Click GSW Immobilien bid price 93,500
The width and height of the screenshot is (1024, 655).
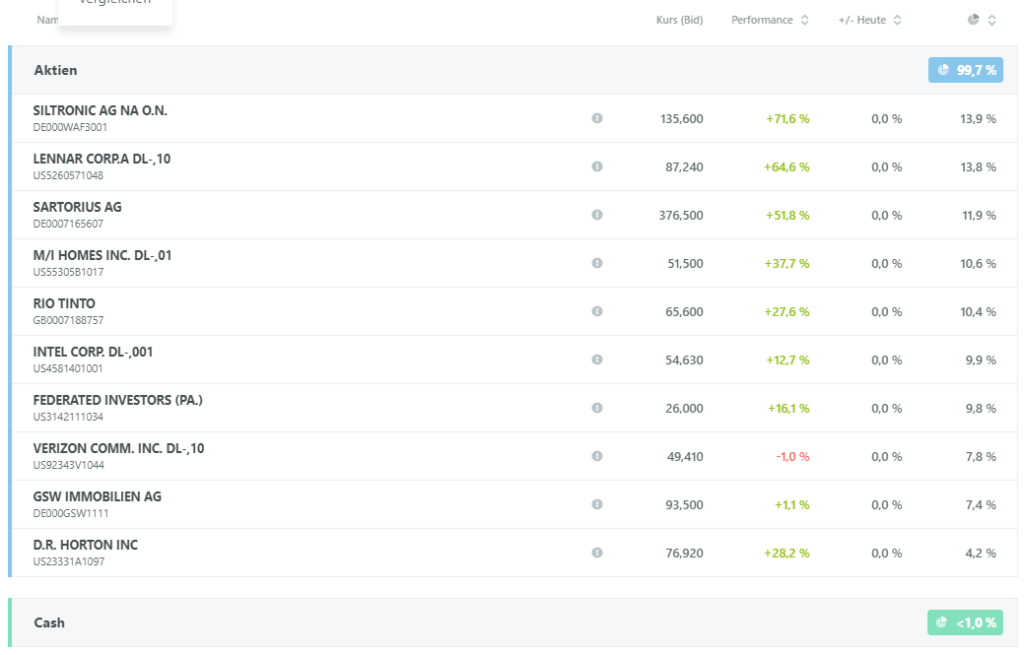pos(684,505)
